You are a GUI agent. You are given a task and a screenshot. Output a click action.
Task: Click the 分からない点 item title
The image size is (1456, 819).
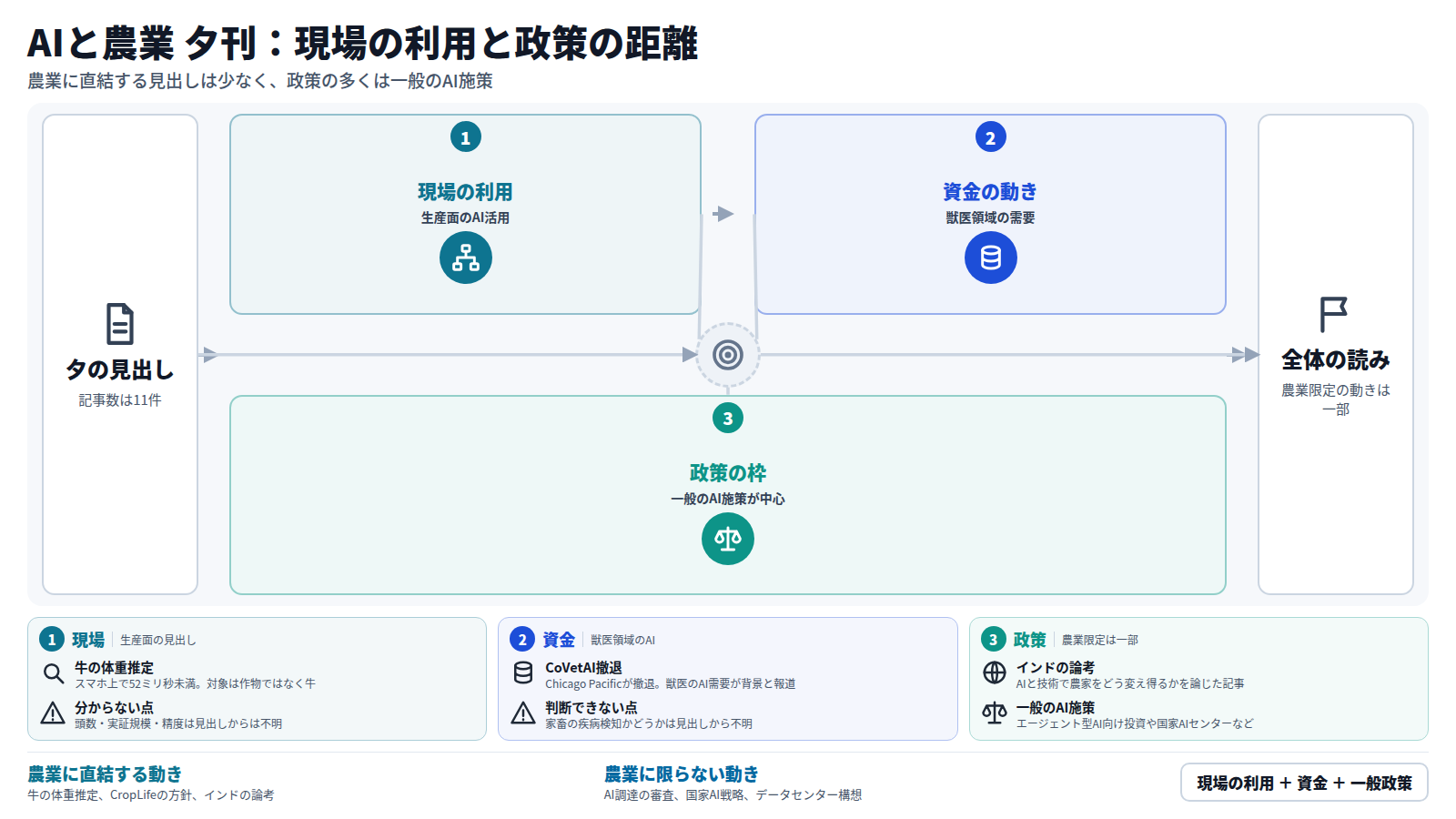(115, 708)
